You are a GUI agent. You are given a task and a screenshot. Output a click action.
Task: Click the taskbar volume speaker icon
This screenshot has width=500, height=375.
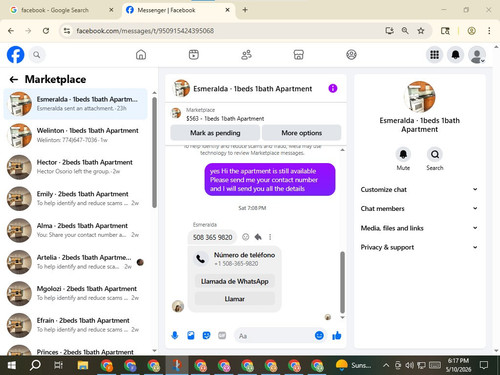tap(409, 365)
